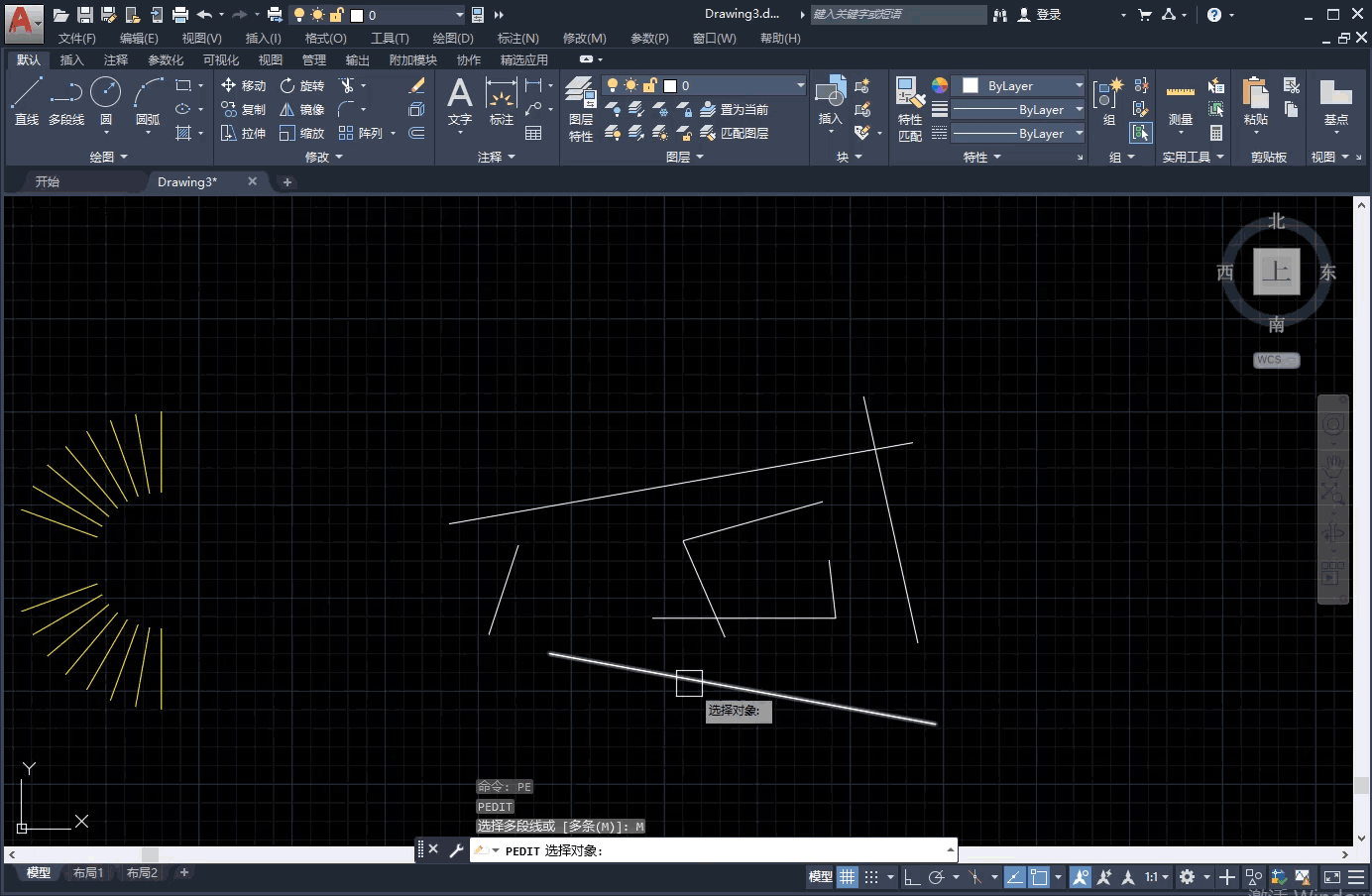Click the Pan hand icon in navigation bar

(1332, 465)
